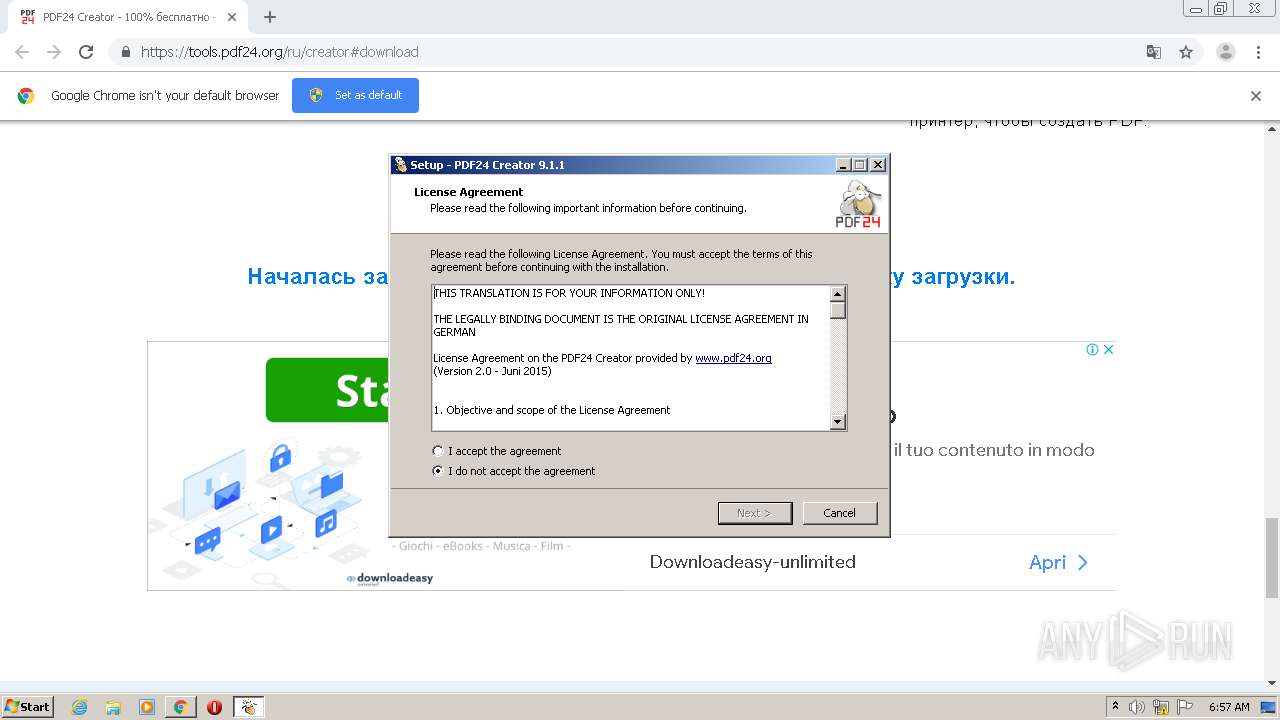The width and height of the screenshot is (1280, 720).
Task: Open the translate page icon
Action: click(x=1153, y=52)
